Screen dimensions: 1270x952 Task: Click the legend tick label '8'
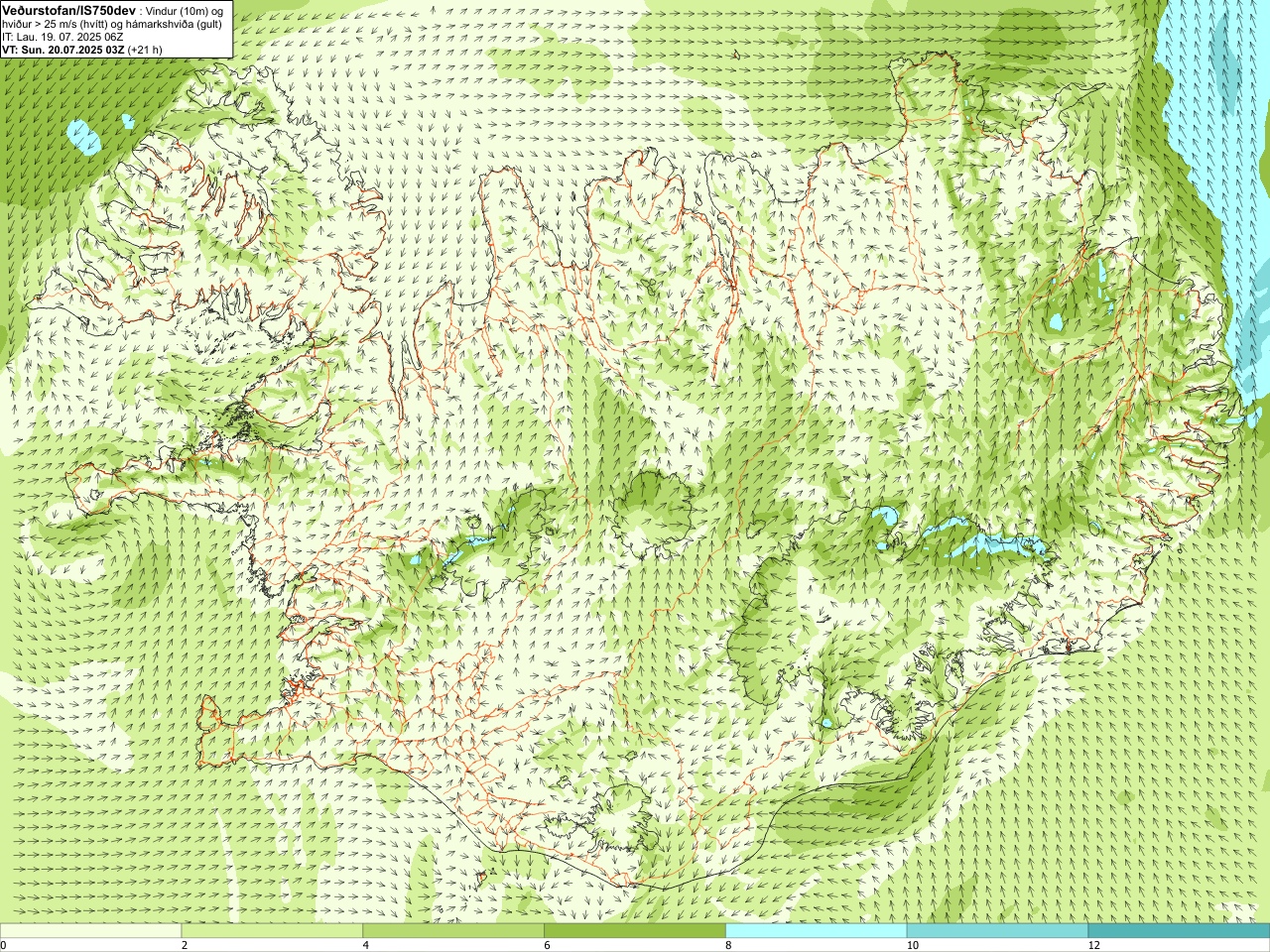pos(729,946)
